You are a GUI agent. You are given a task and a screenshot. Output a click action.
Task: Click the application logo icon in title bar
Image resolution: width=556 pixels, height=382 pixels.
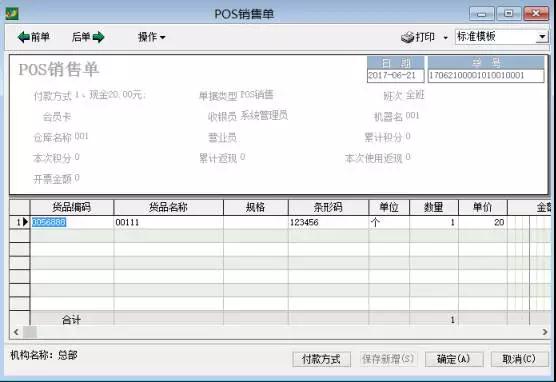point(12,13)
